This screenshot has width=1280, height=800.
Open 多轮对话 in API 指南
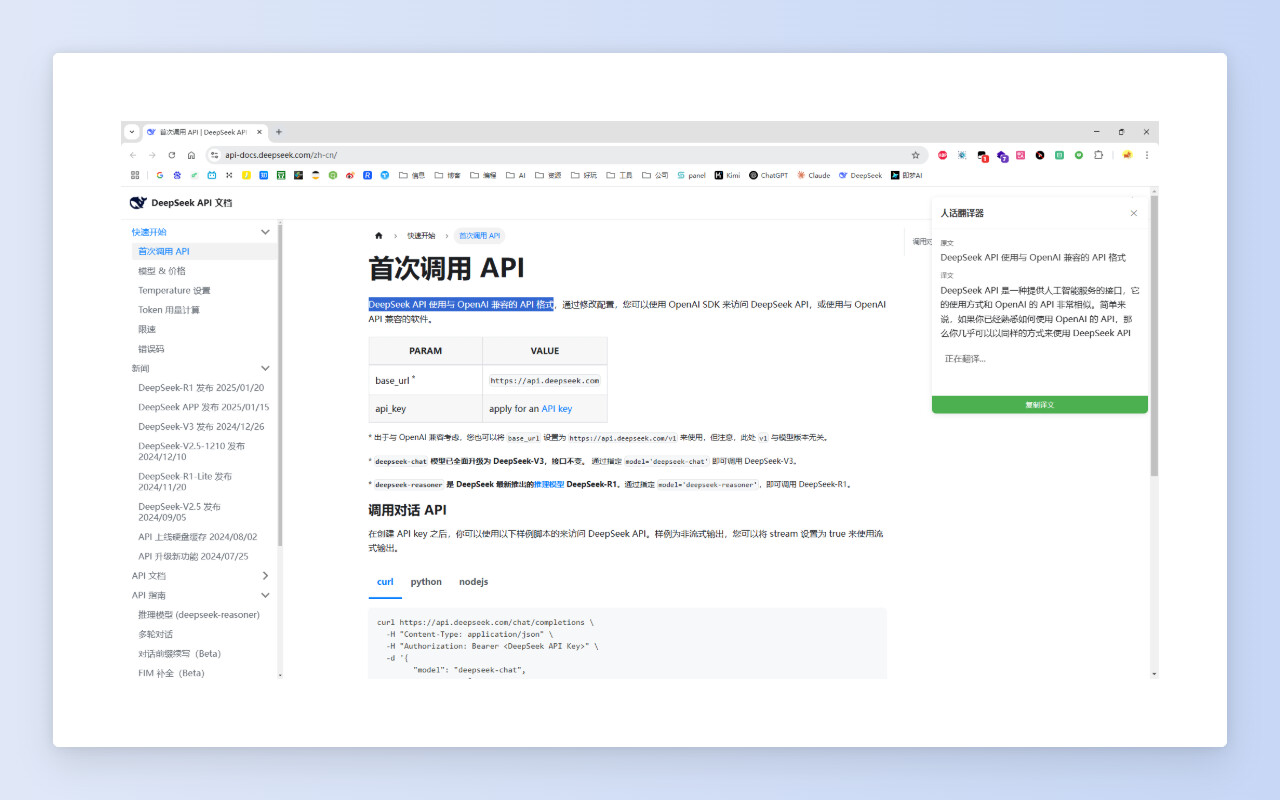pyautogui.click(x=155, y=634)
